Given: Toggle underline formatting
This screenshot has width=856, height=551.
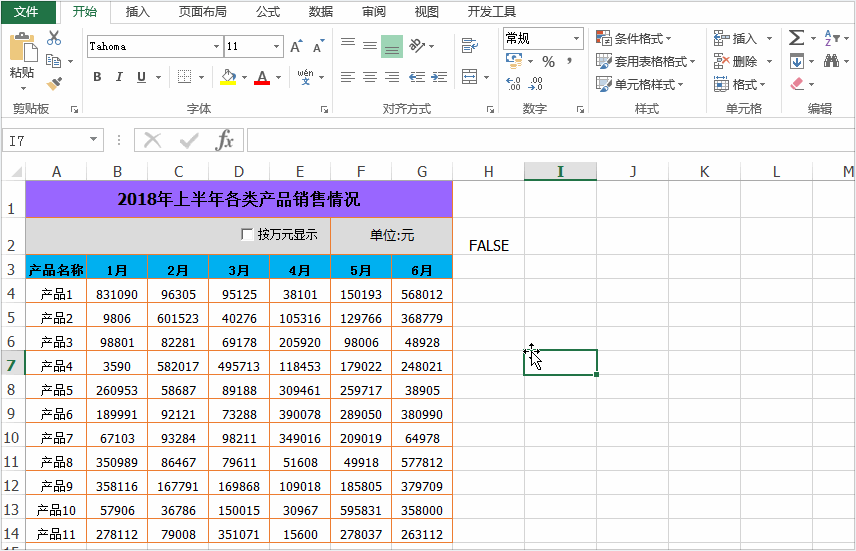Looking at the screenshot, I should click(141, 77).
